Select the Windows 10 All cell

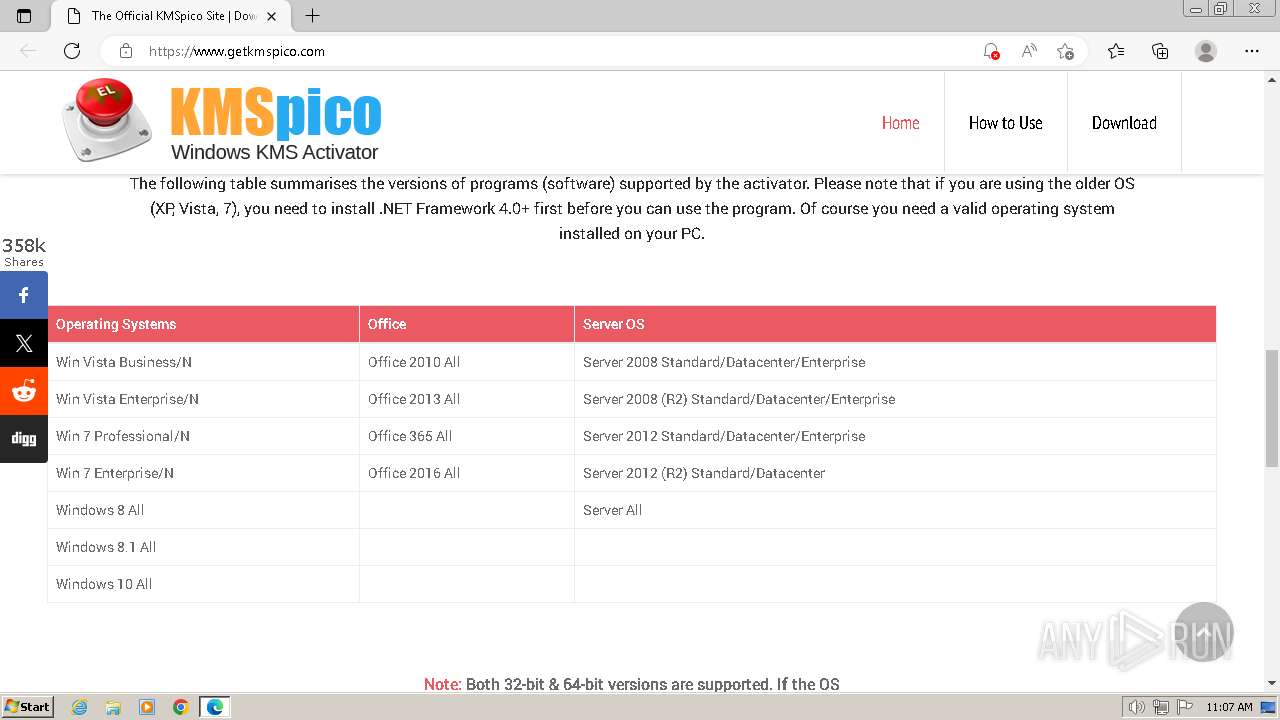204,584
